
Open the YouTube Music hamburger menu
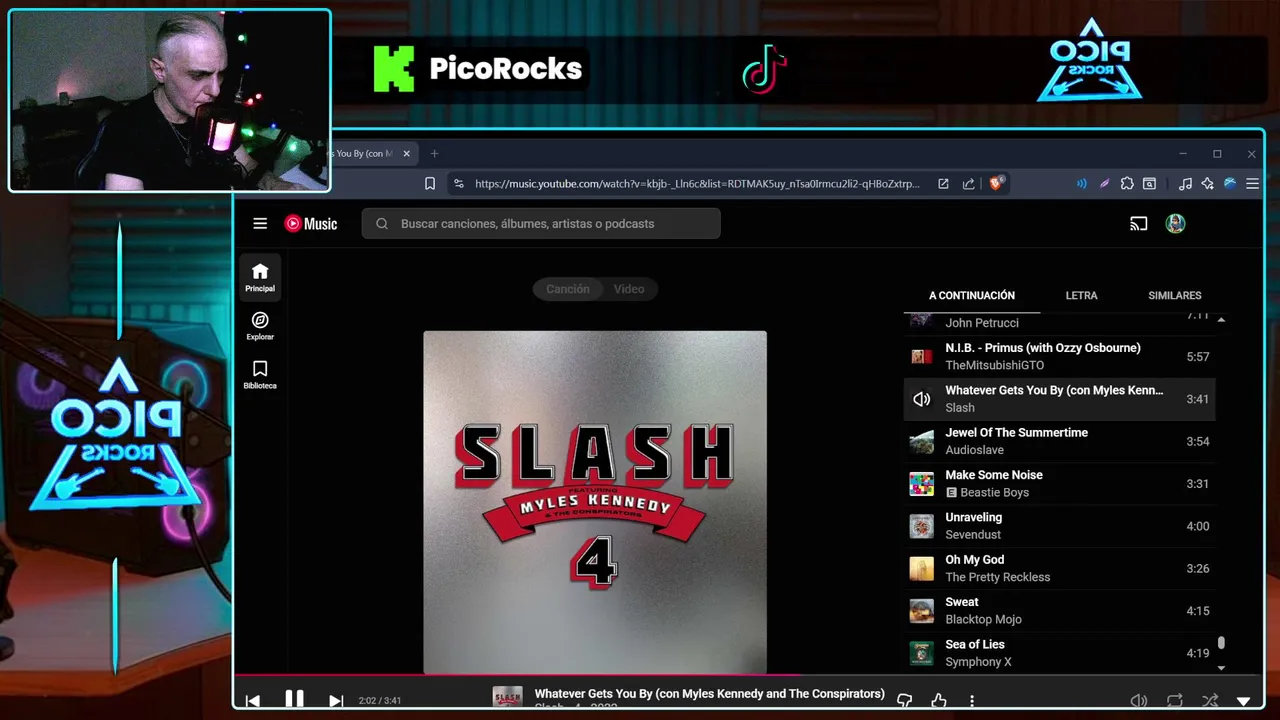260,224
